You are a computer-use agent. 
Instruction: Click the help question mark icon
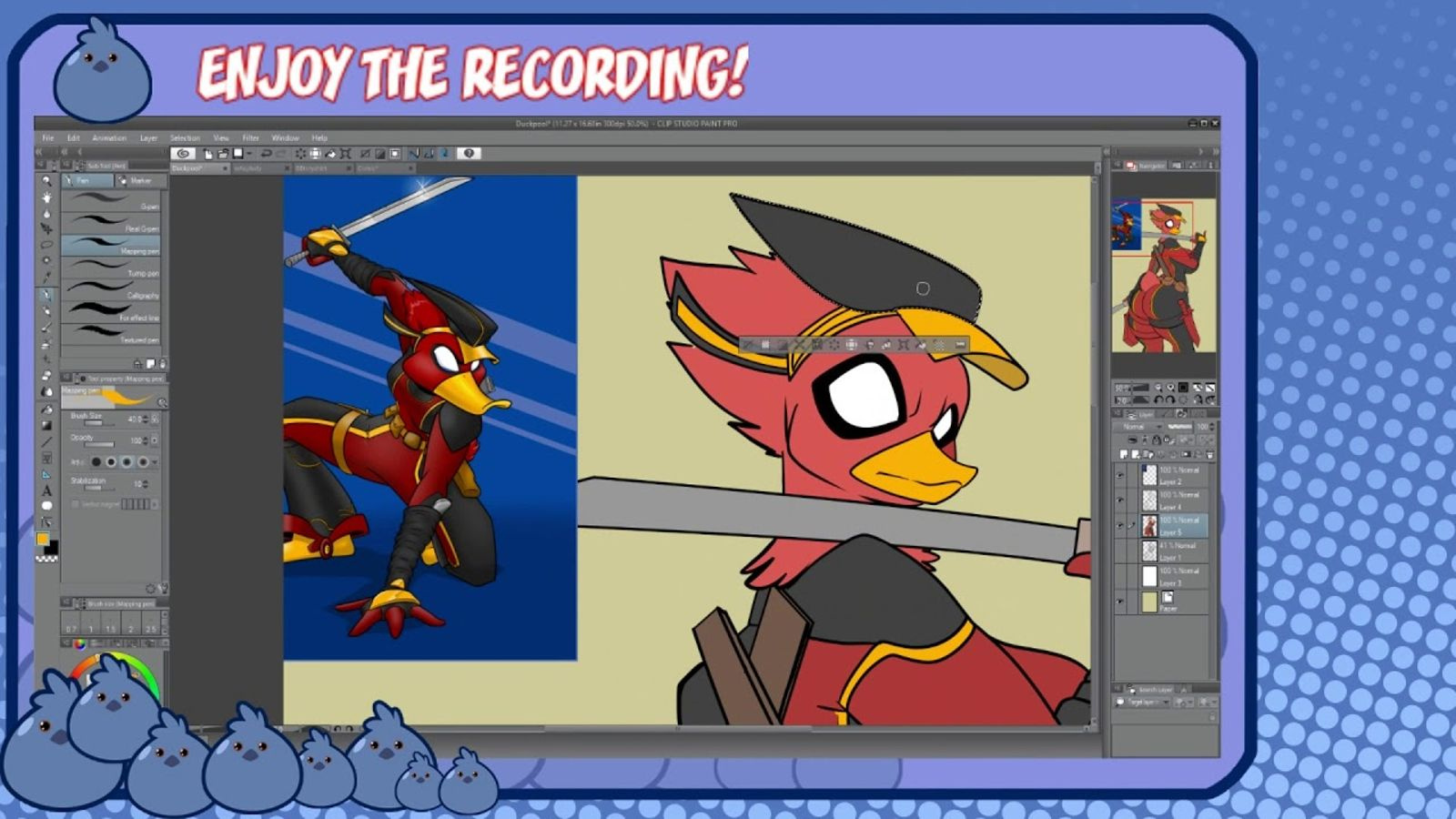point(469,154)
